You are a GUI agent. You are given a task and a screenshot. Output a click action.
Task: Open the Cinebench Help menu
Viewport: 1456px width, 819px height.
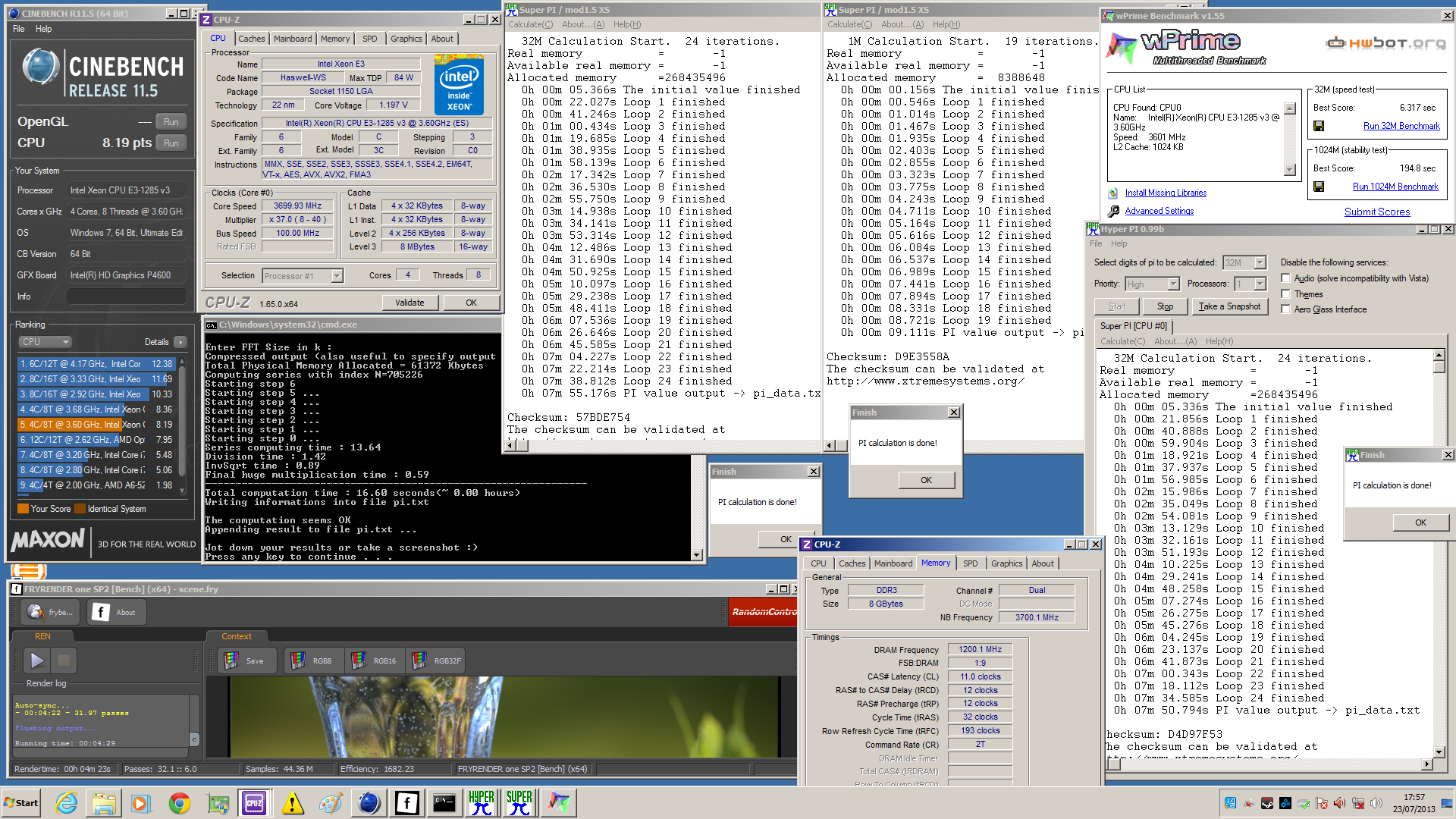44,29
